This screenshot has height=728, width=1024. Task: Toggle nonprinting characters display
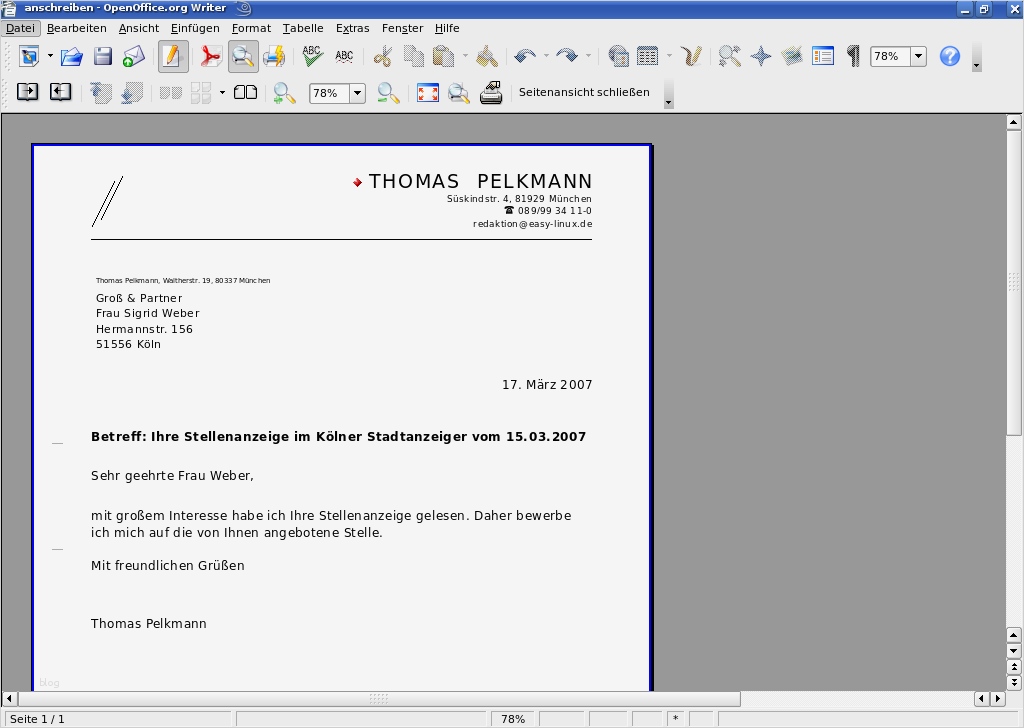[851, 57]
